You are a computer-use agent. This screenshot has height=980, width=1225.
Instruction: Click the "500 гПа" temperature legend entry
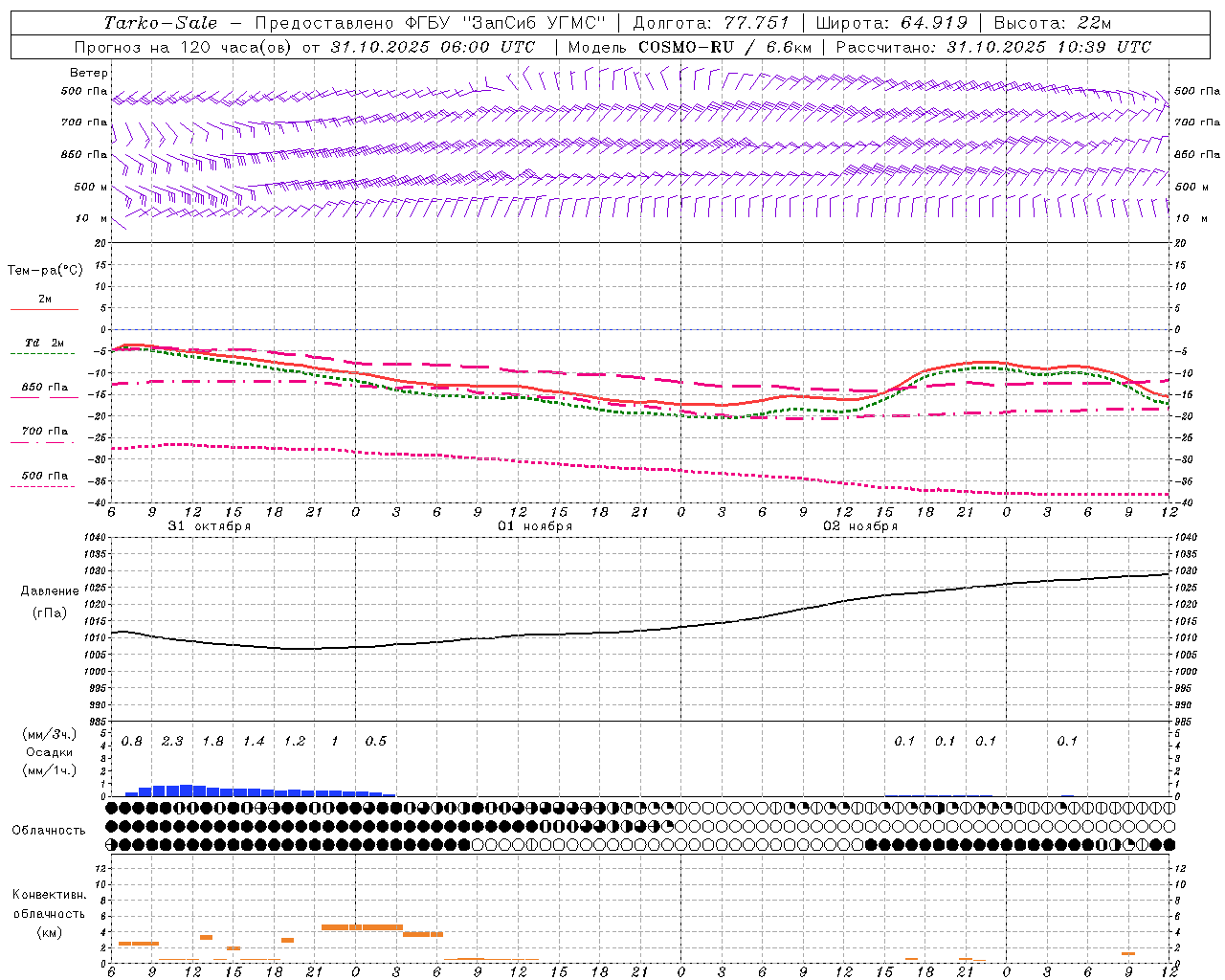pos(45,476)
